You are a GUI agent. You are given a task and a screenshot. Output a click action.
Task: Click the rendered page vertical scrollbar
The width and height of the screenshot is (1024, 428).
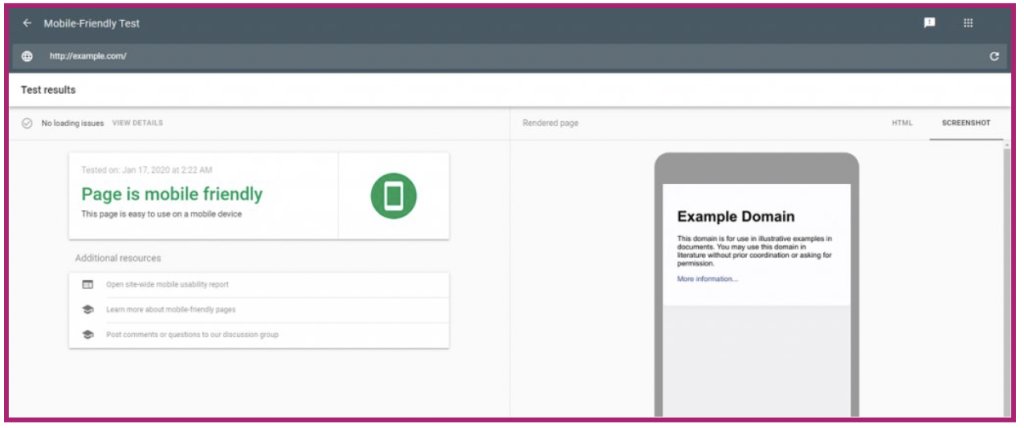1006,280
